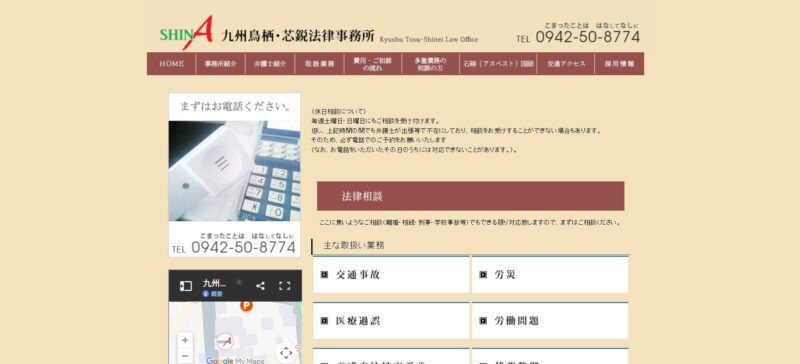Click the sidebar phone number below photo
Viewport: 800px width, 364px height.
pyautogui.click(x=243, y=248)
